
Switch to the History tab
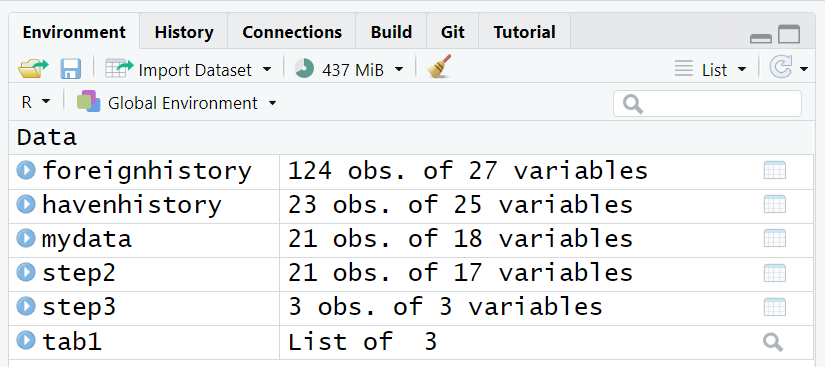[184, 32]
